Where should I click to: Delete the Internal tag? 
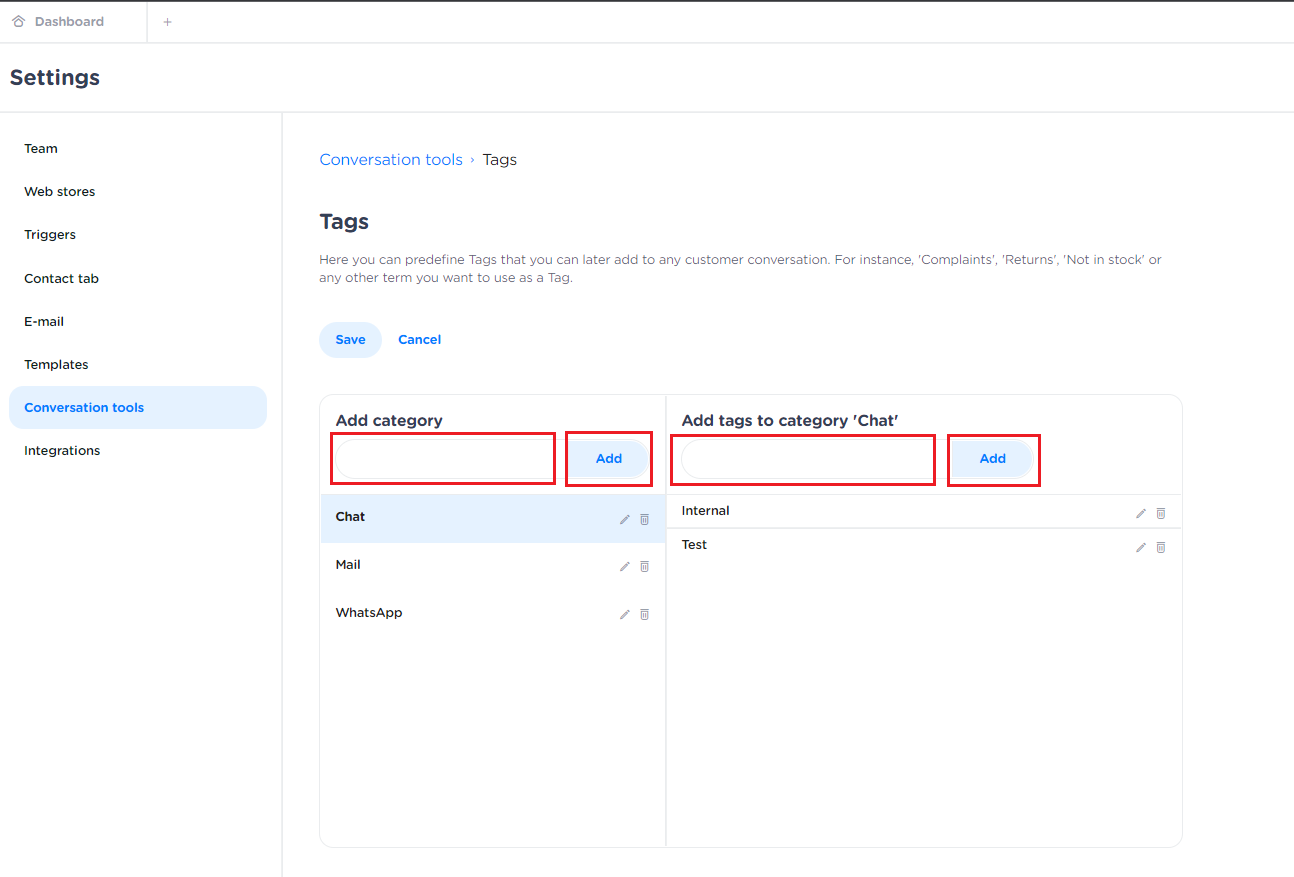(1161, 513)
